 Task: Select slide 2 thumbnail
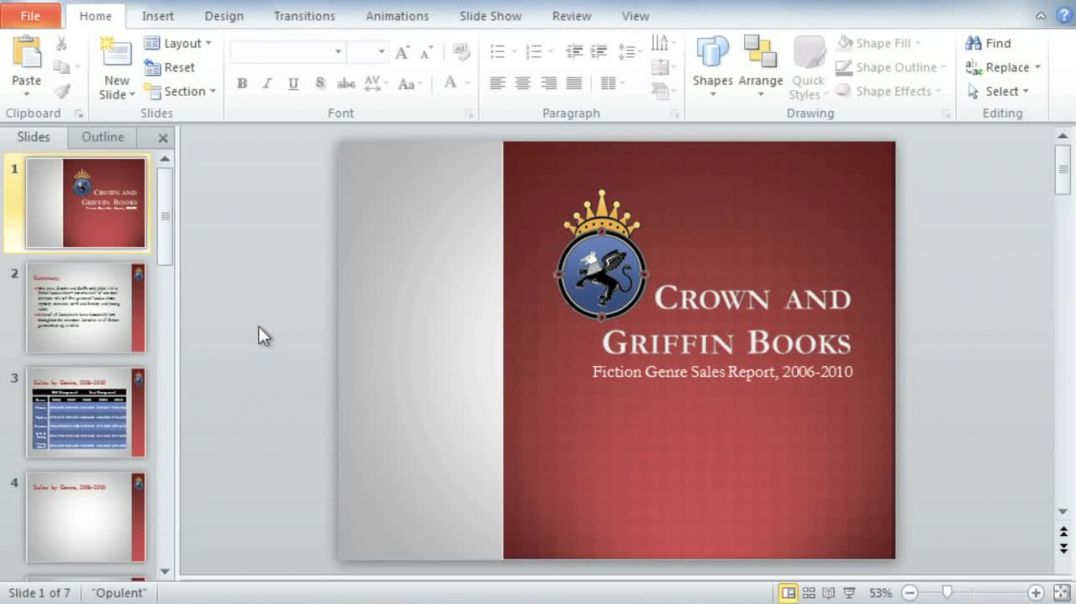tap(86, 308)
